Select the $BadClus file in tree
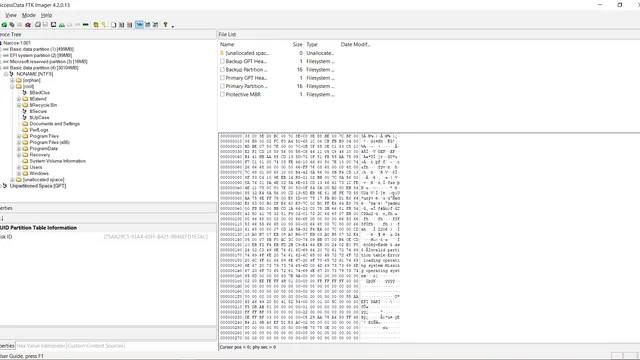The image size is (640, 360). [x=39, y=93]
